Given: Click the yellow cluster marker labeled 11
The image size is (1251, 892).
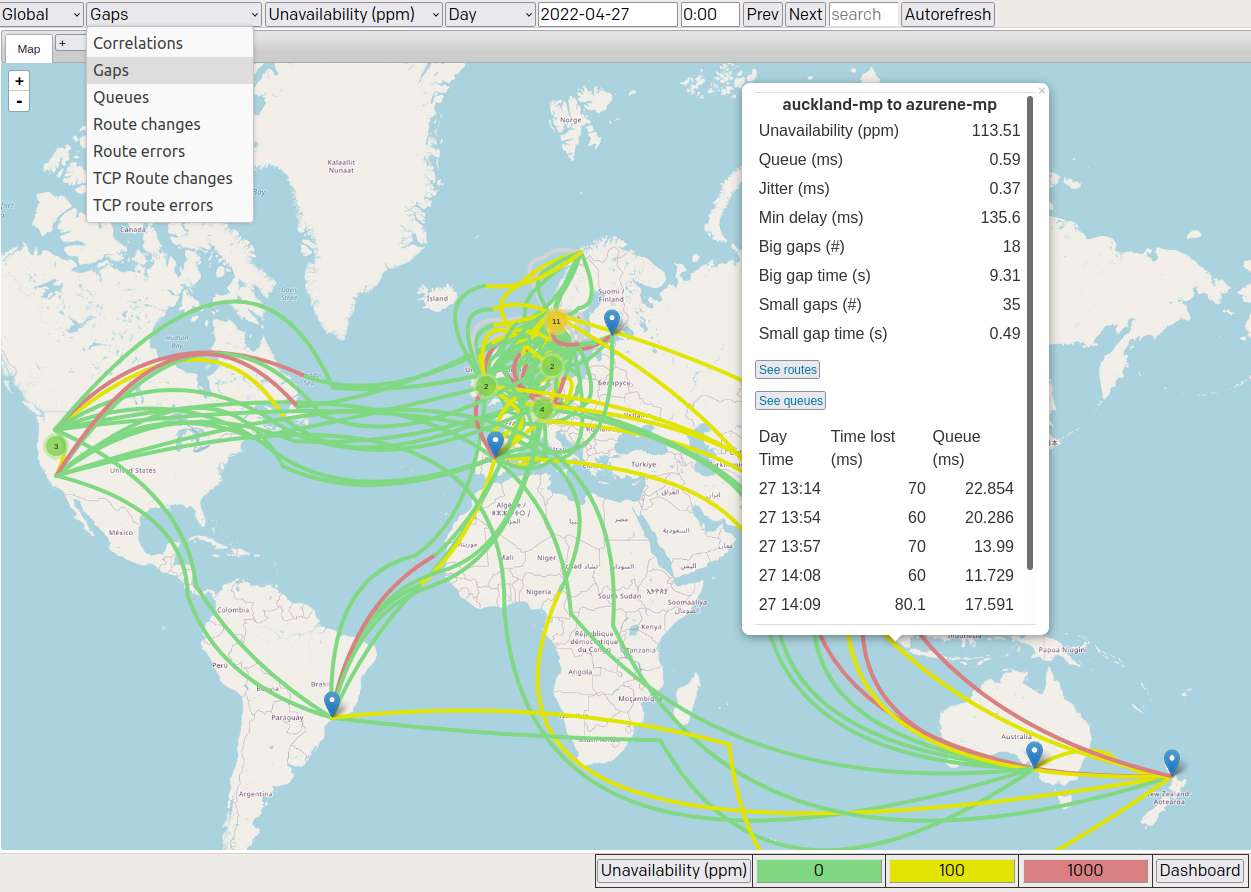Looking at the screenshot, I should [556, 321].
